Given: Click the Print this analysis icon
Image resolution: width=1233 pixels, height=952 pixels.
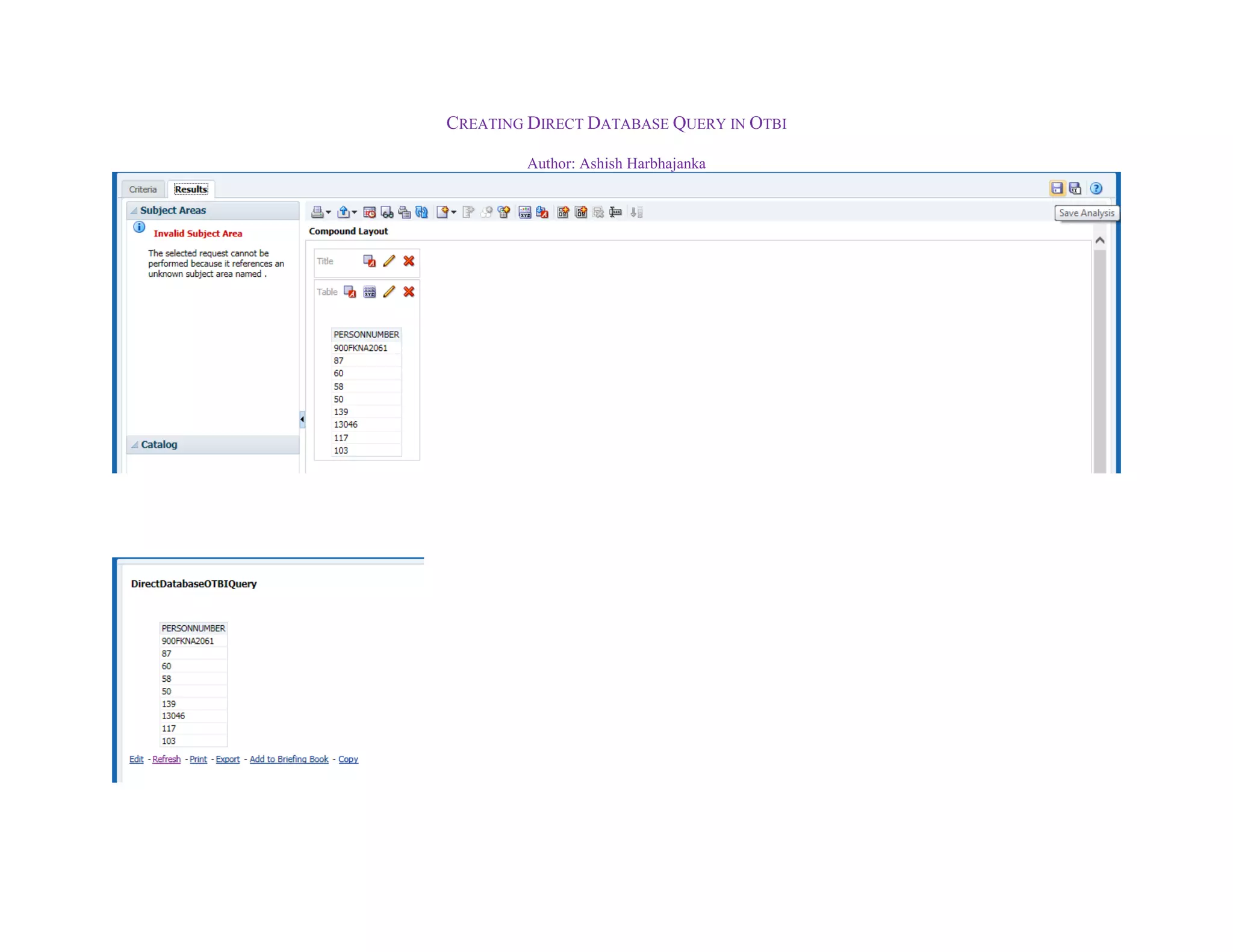Looking at the screenshot, I should (x=317, y=212).
